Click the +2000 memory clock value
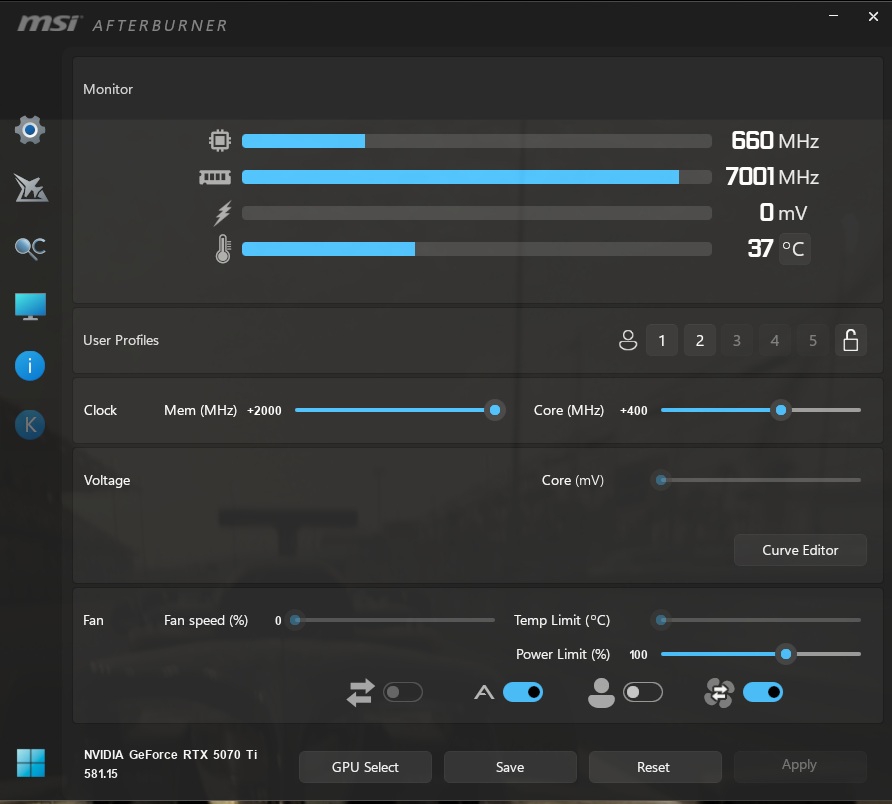Screen dimensions: 892x804 [264, 411]
